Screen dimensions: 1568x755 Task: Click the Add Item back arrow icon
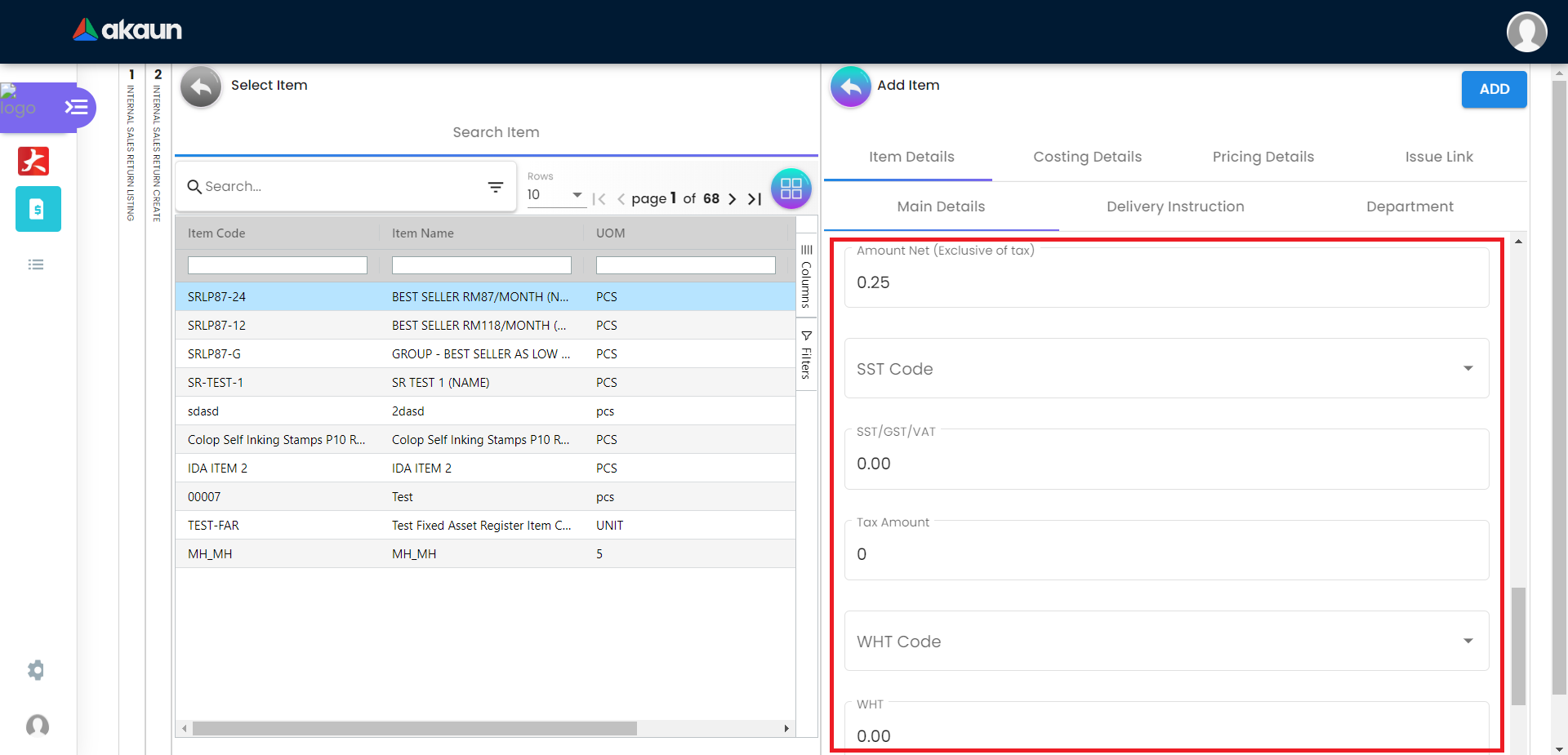(x=850, y=87)
